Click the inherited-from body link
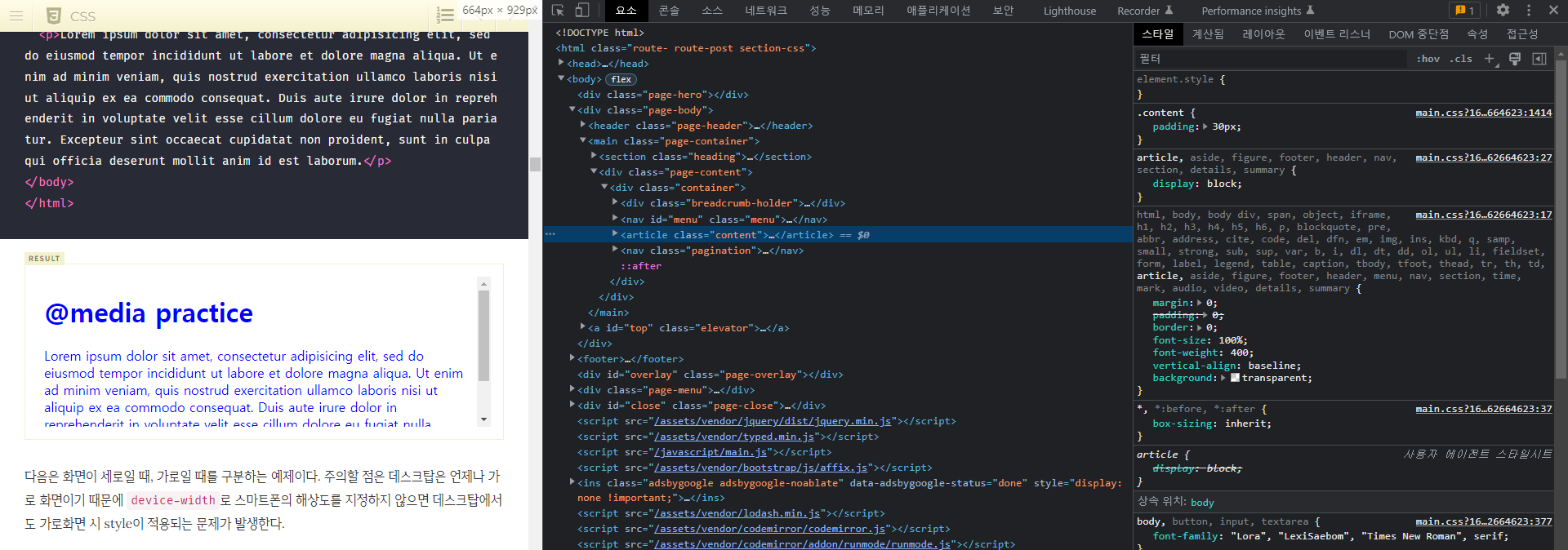This screenshot has width=1568, height=550. pyautogui.click(x=1202, y=503)
